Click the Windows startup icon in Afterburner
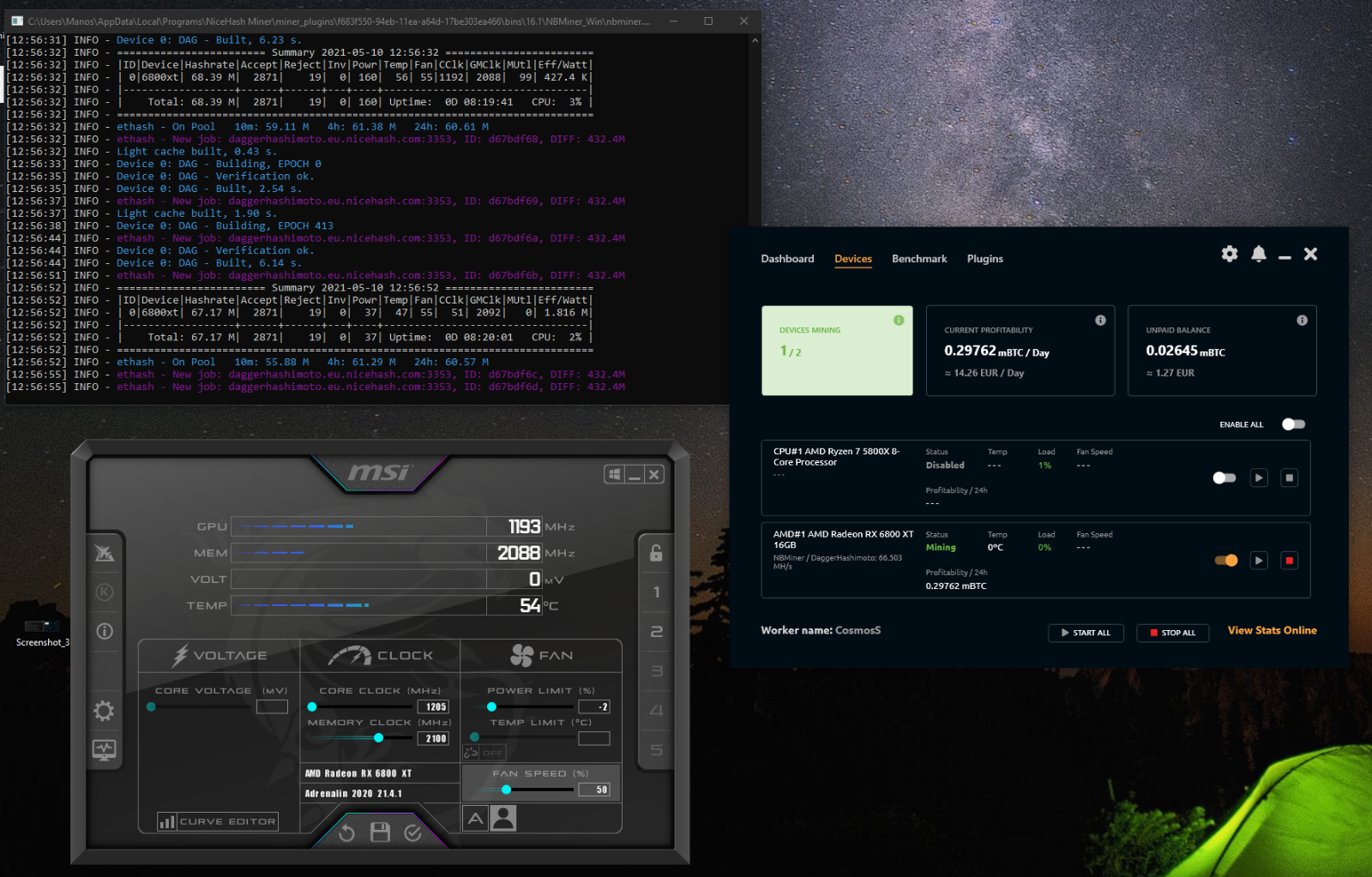The image size is (1372, 877). tap(614, 474)
